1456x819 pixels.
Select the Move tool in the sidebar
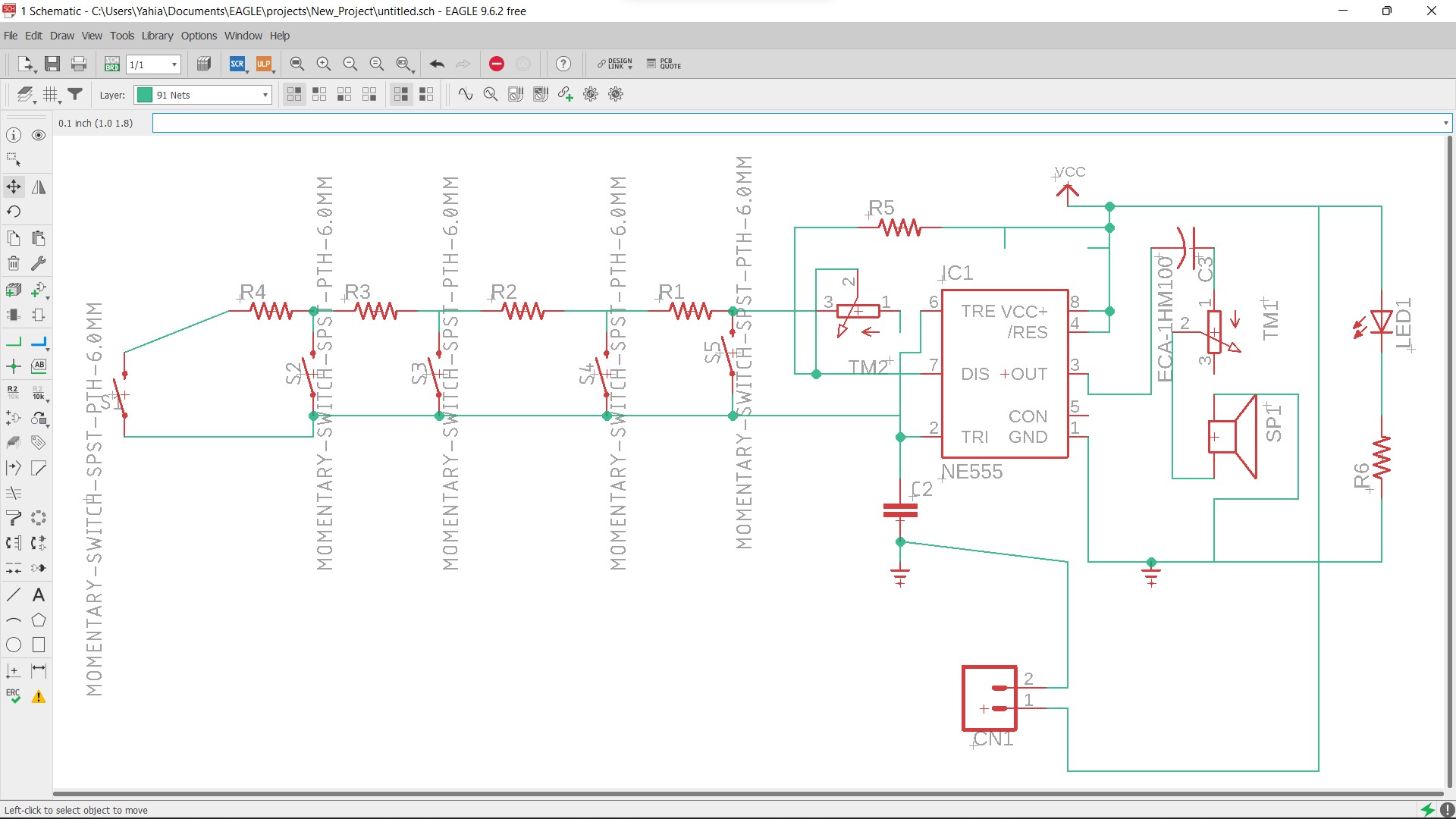click(x=14, y=187)
